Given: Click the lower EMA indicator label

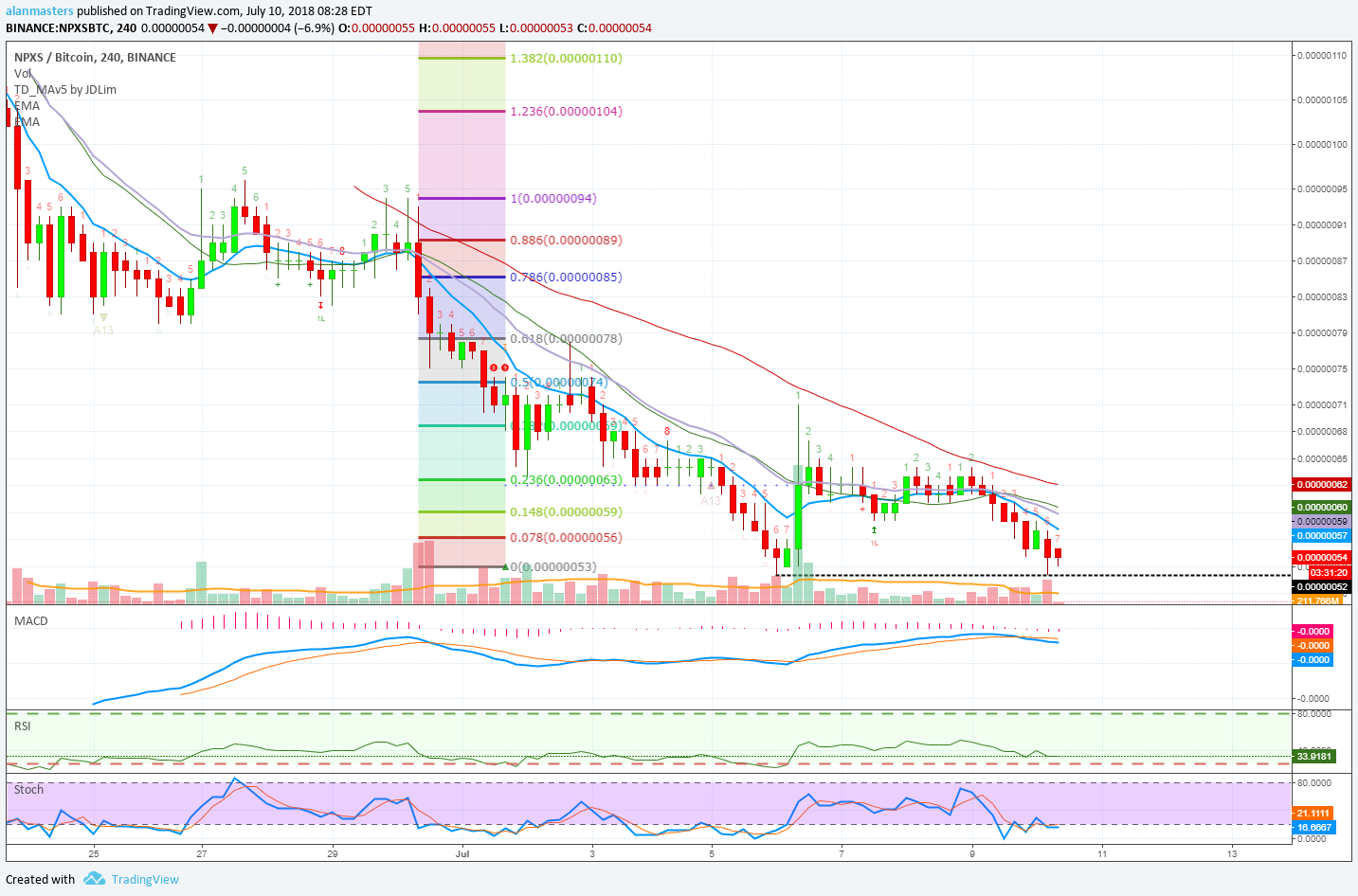Looking at the screenshot, I should (x=27, y=121).
